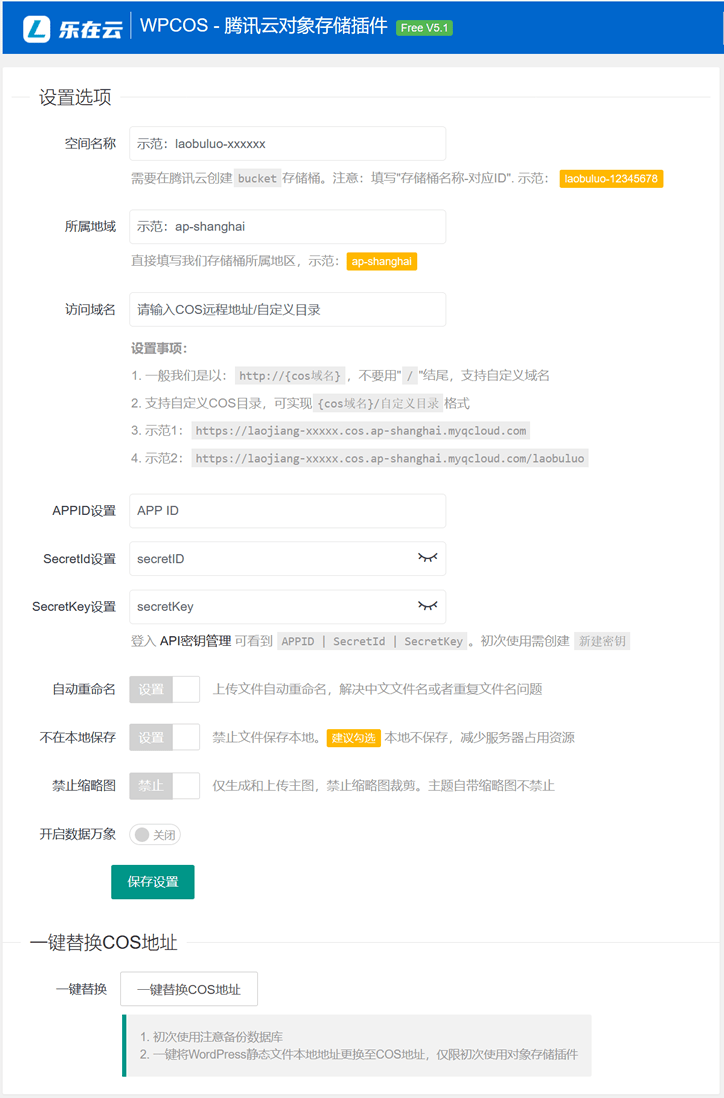The width and height of the screenshot is (724, 1098).
Task: Show the SecretId value with the eye icon
Action: pos(427,558)
